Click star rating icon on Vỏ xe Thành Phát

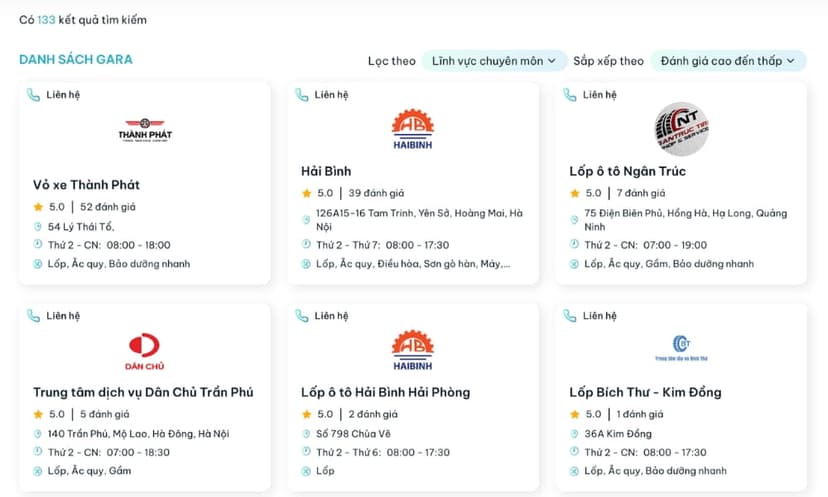coord(38,207)
